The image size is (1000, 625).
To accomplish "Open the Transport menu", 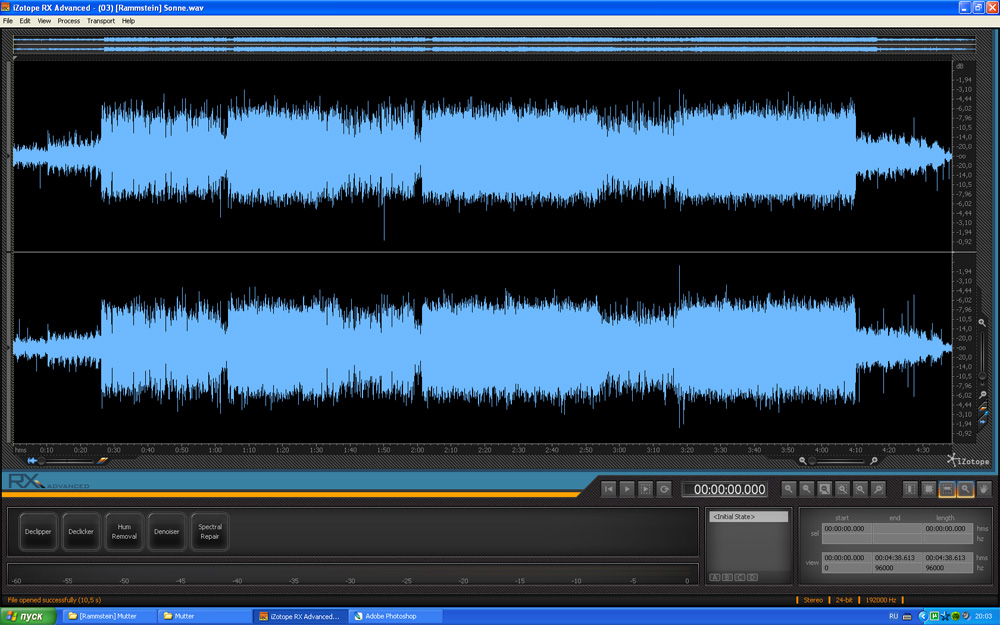I will coord(101,21).
